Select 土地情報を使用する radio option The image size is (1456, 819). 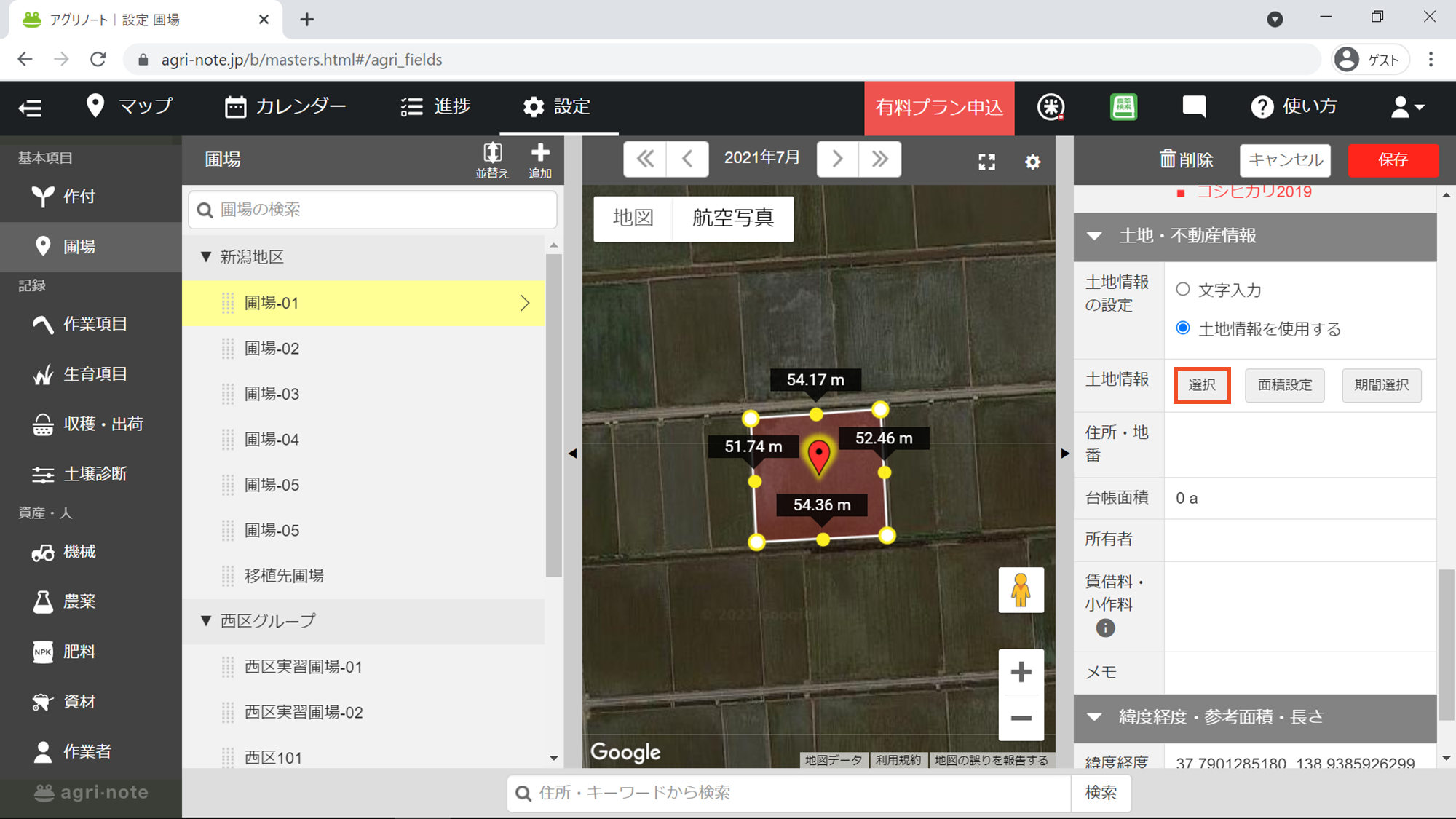pos(1183,328)
